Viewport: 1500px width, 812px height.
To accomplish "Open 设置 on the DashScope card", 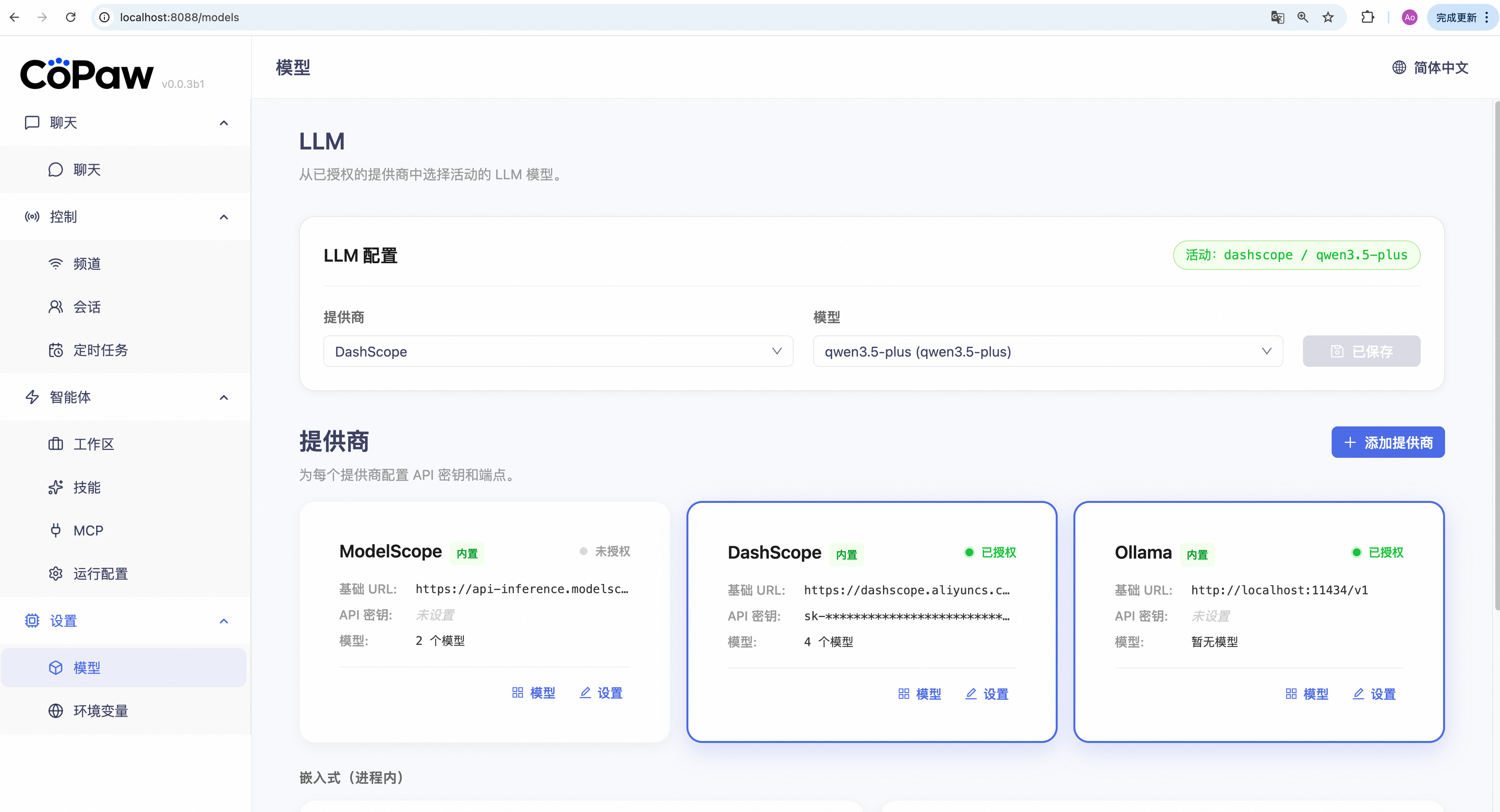I will (x=987, y=694).
